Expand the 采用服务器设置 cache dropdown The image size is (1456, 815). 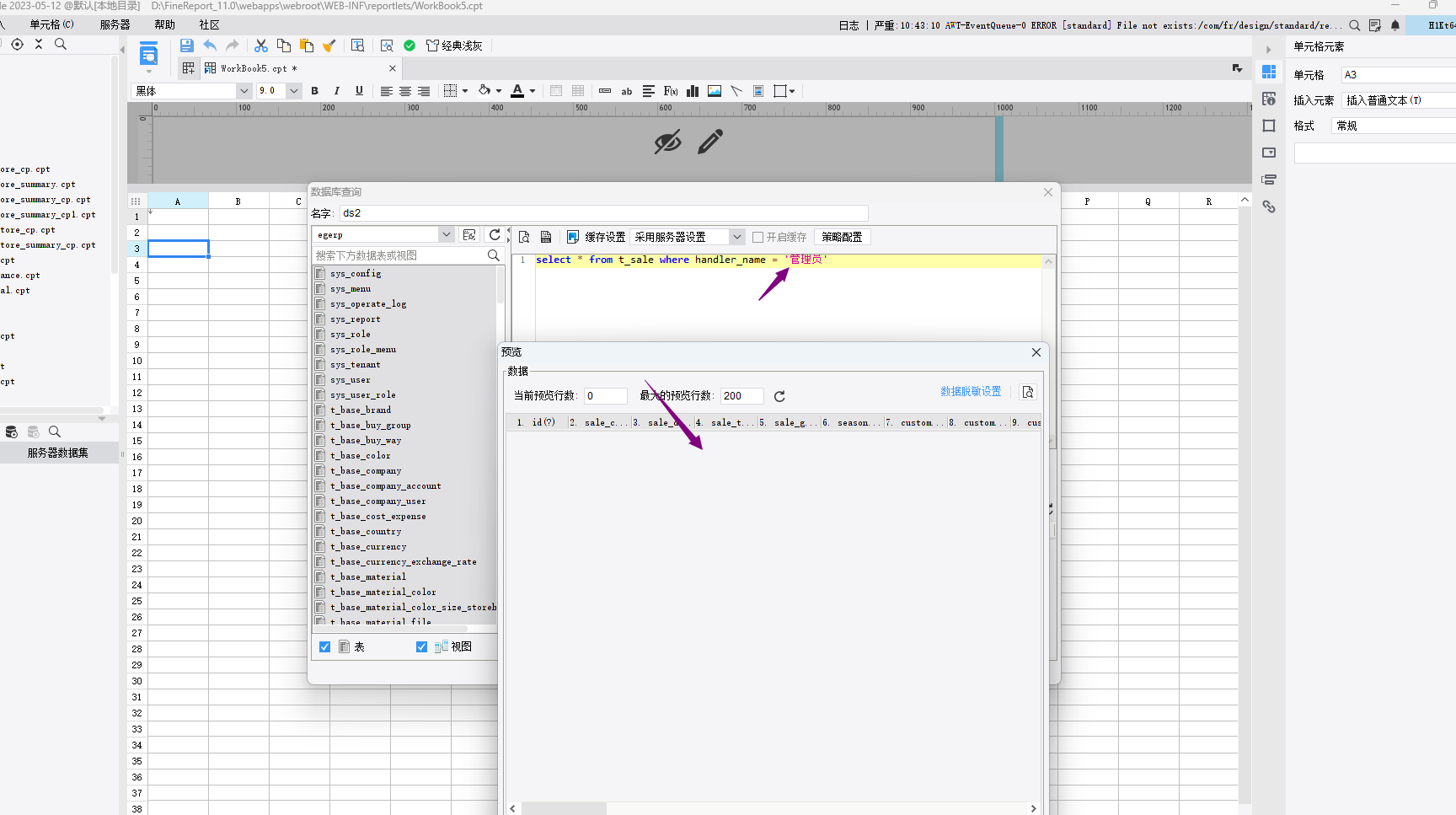tap(736, 238)
